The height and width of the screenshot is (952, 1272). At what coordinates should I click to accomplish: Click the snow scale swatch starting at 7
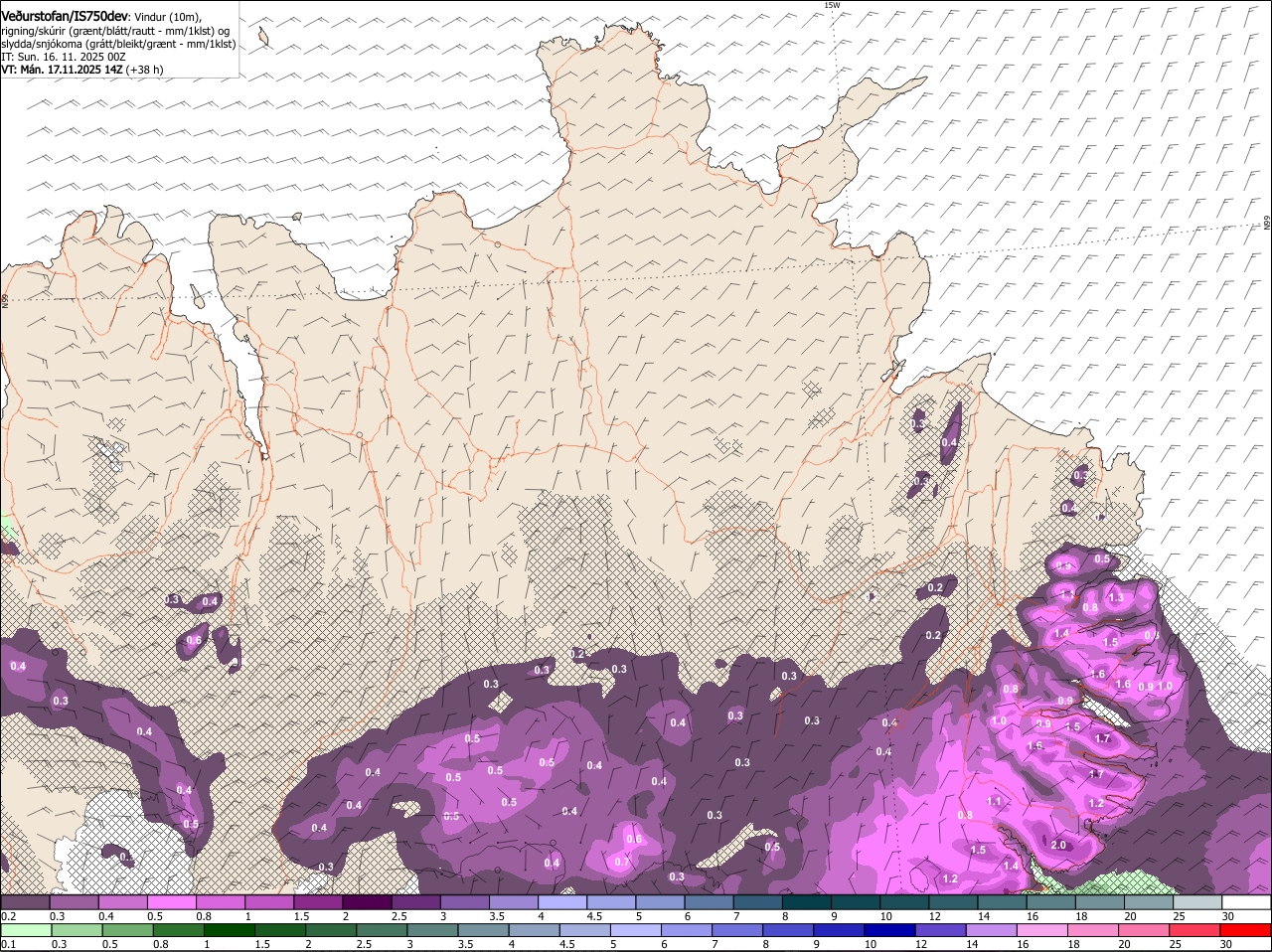tap(757, 902)
